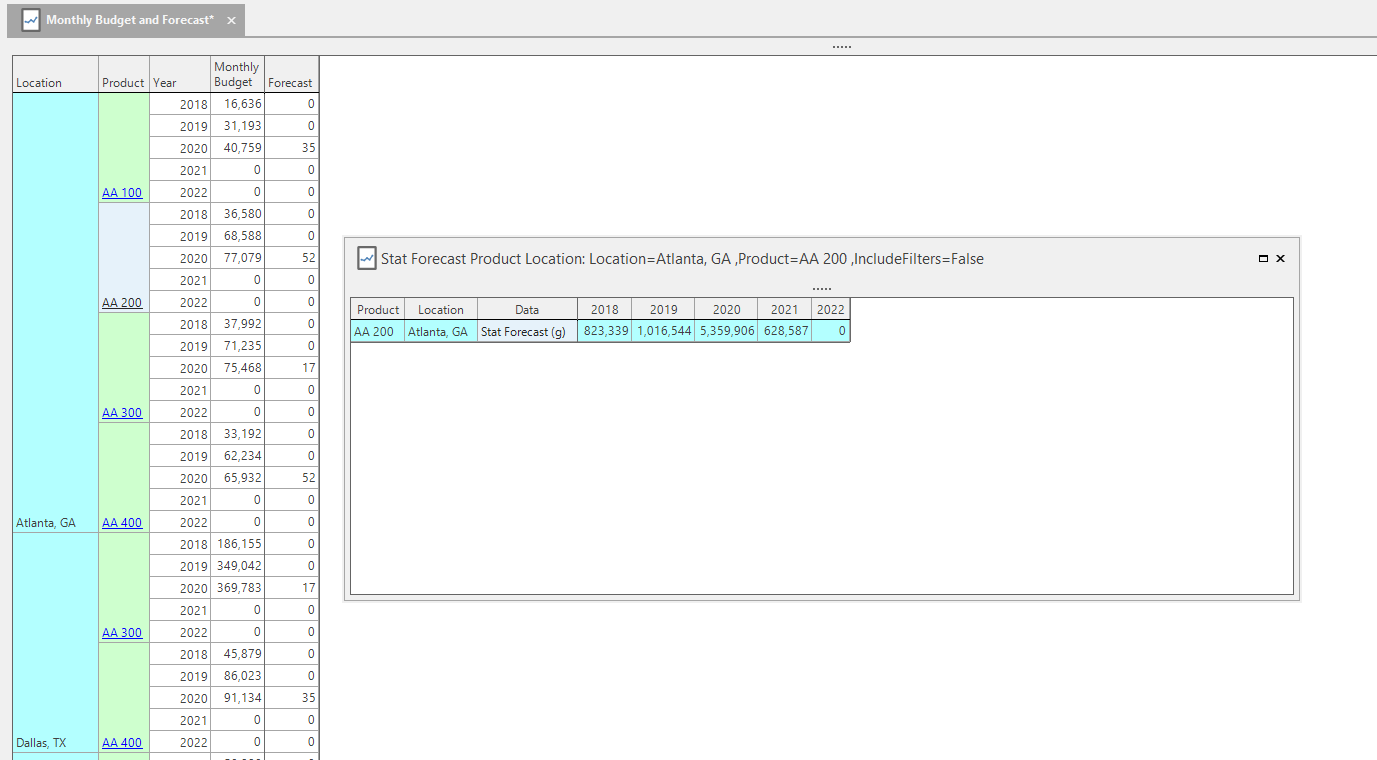Open the AA 100 product link
1377x760 pixels.
[x=122, y=192]
